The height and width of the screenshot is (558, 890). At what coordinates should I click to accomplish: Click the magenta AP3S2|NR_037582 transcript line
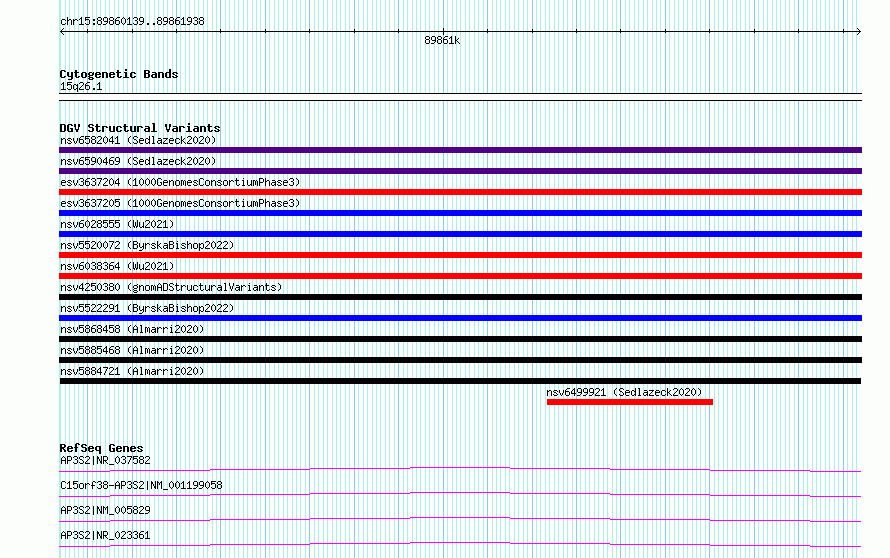(460, 469)
